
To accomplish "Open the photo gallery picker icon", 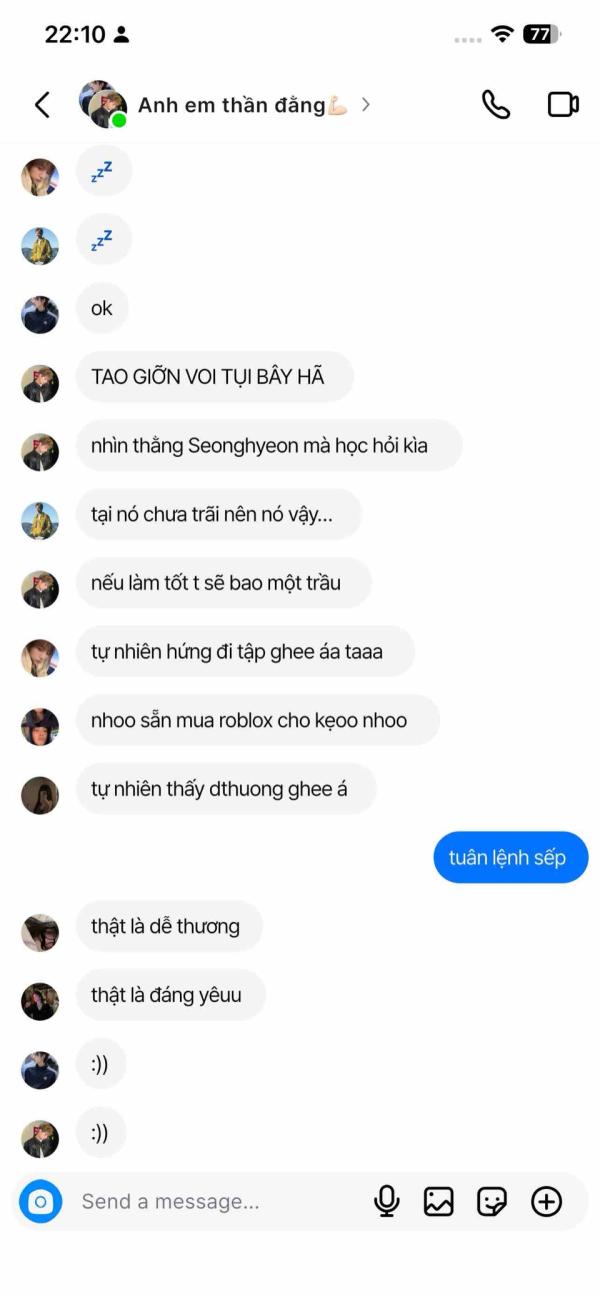I will click(x=439, y=1201).
